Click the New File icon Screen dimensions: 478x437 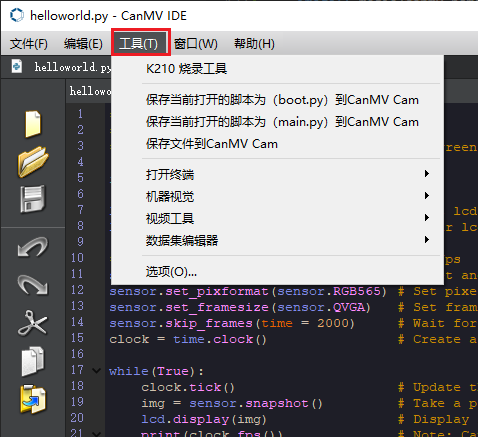[x=33, y=124]
